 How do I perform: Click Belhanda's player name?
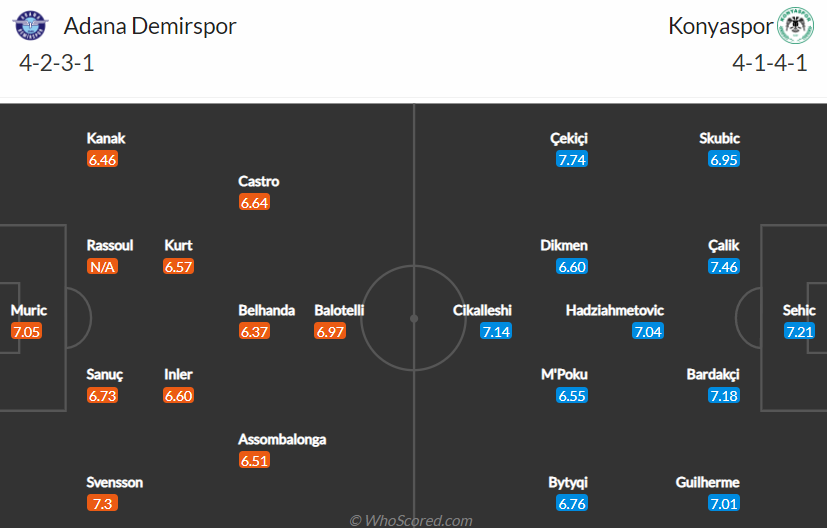tap(266, 310)
